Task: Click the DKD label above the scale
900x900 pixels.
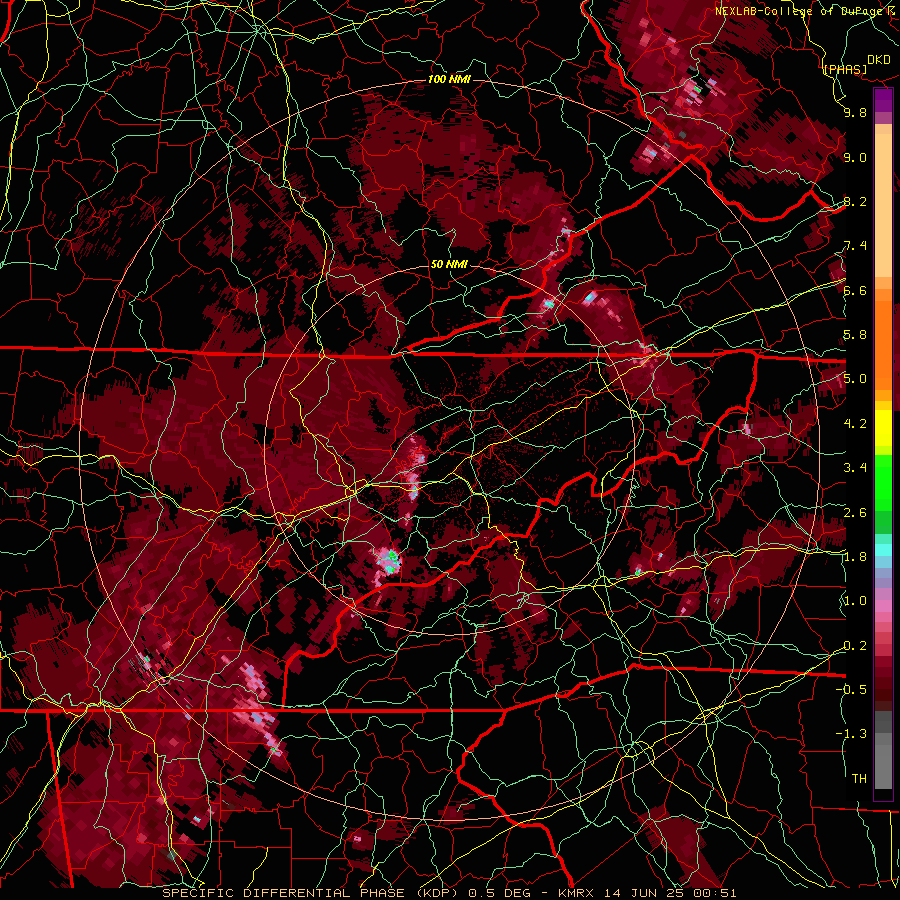Action: (878, 60)
